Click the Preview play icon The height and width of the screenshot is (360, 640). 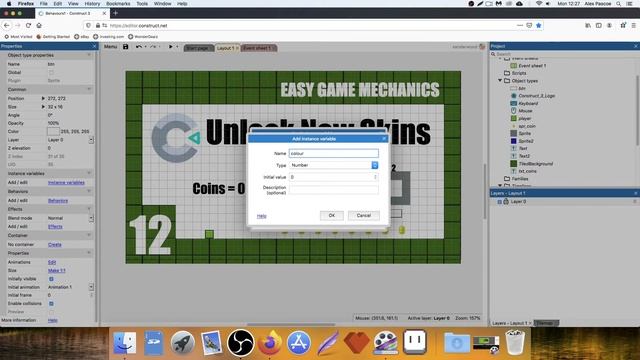171,47
